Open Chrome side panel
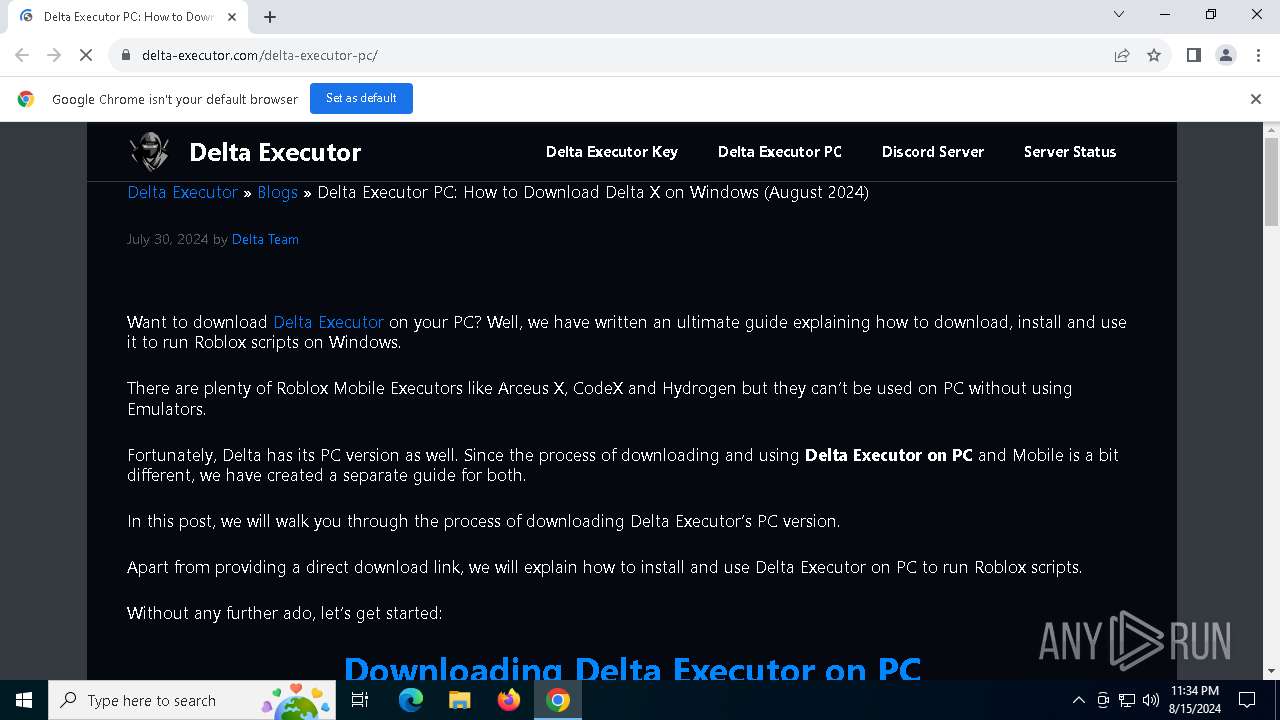The width and height of the screenshot is (1280, 720). (1194, 56)
